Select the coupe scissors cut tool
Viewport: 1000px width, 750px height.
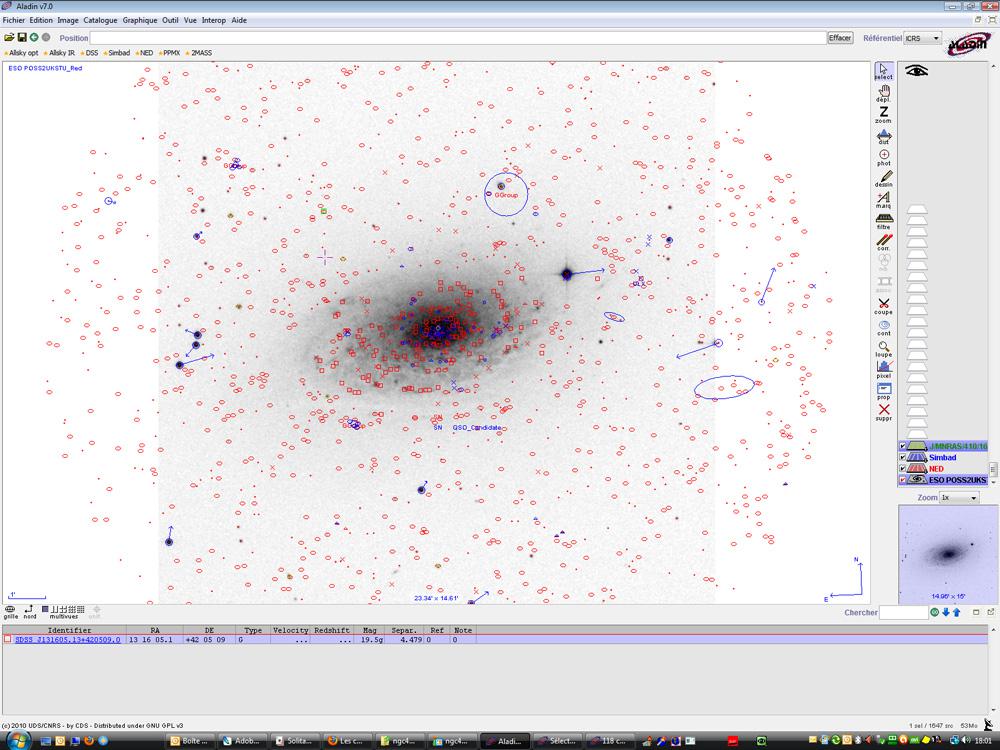coord(883,305)
